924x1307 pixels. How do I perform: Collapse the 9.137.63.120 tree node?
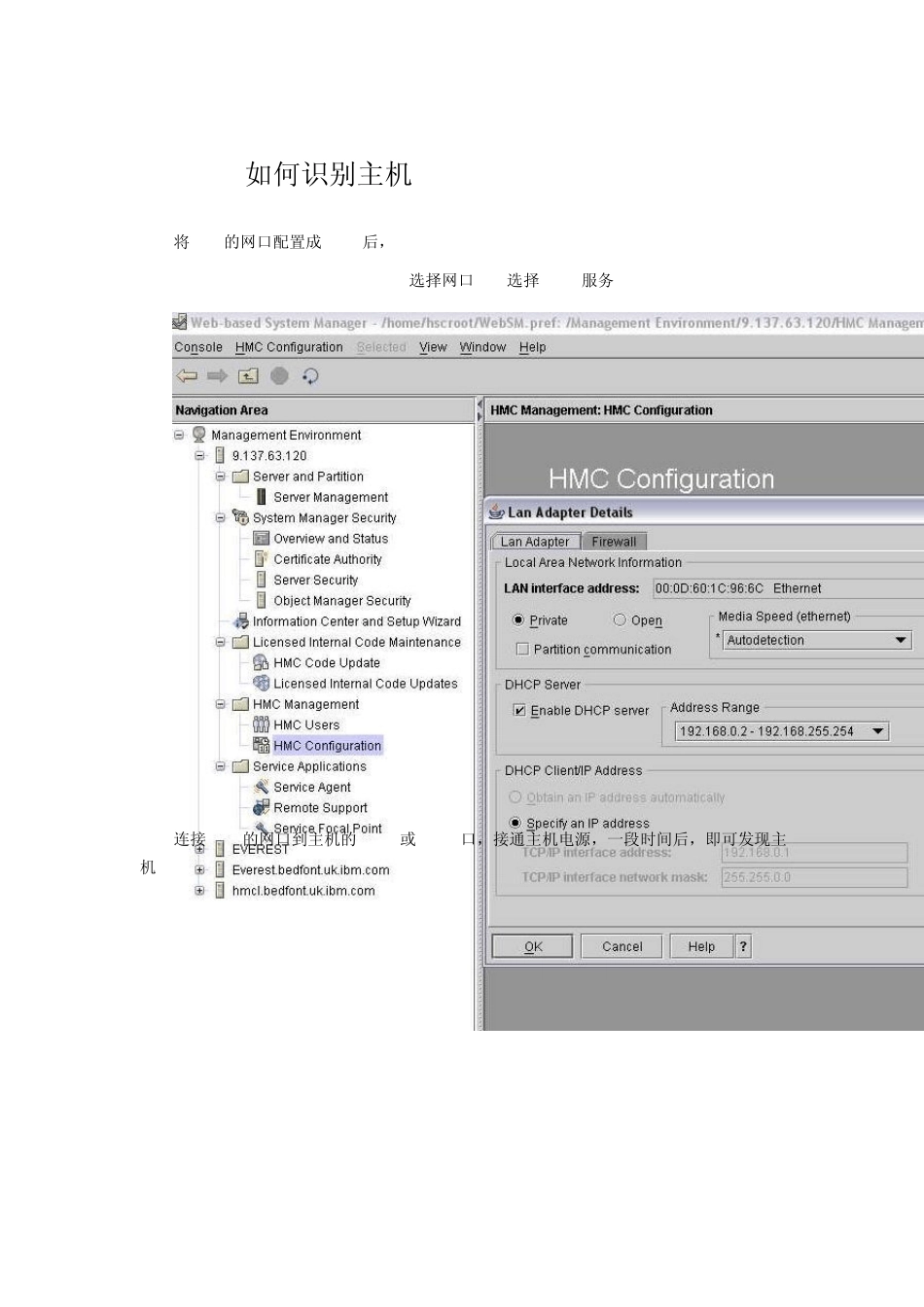[x=199, y=455]
